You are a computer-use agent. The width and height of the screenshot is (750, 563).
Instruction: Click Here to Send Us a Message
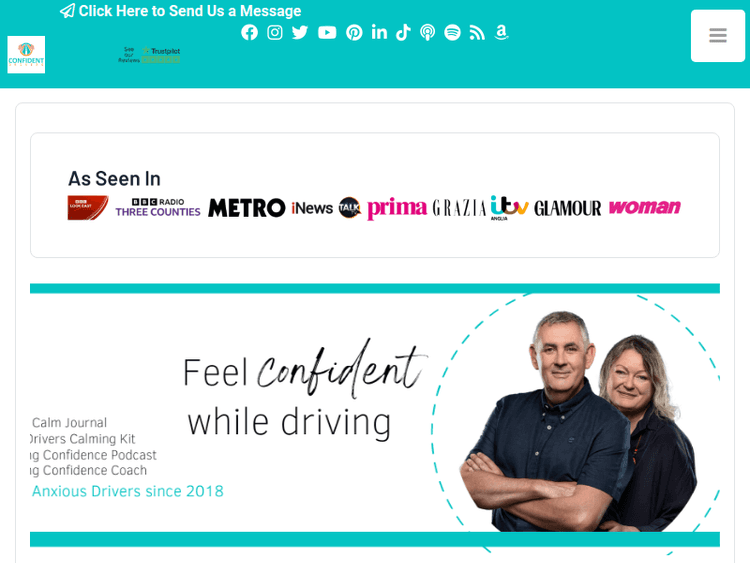pos(180,11)
